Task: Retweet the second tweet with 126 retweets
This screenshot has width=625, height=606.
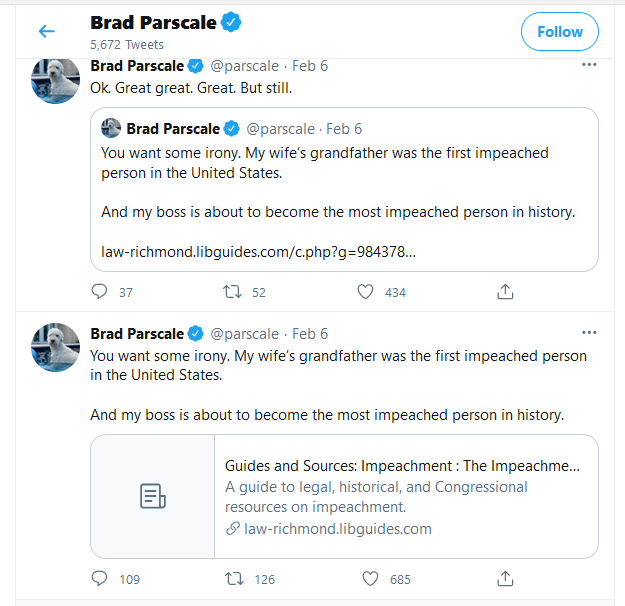Action: coord(231,579)
